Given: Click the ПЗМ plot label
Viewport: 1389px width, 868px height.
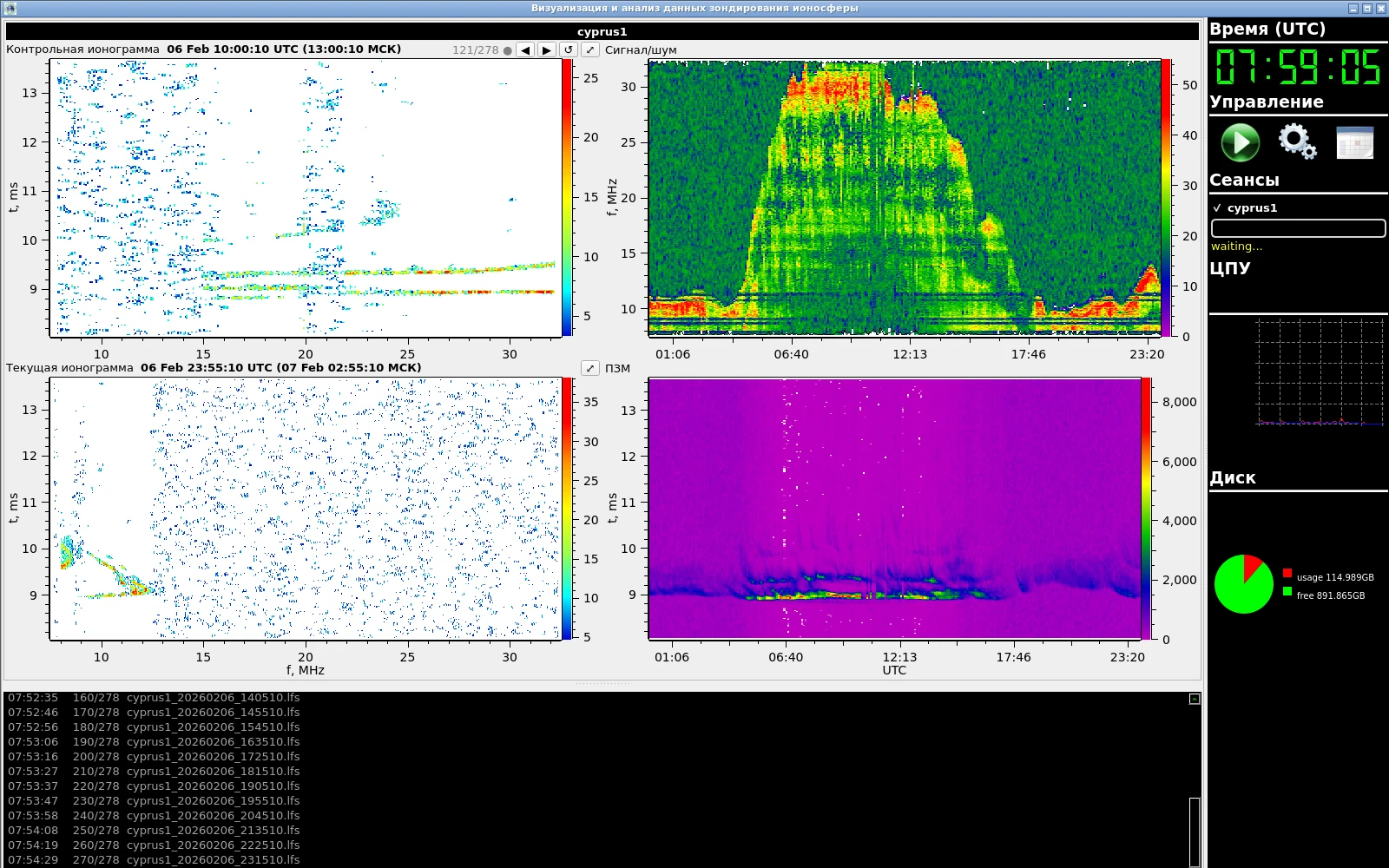Looking at the screenshot, I should (617, 369).
